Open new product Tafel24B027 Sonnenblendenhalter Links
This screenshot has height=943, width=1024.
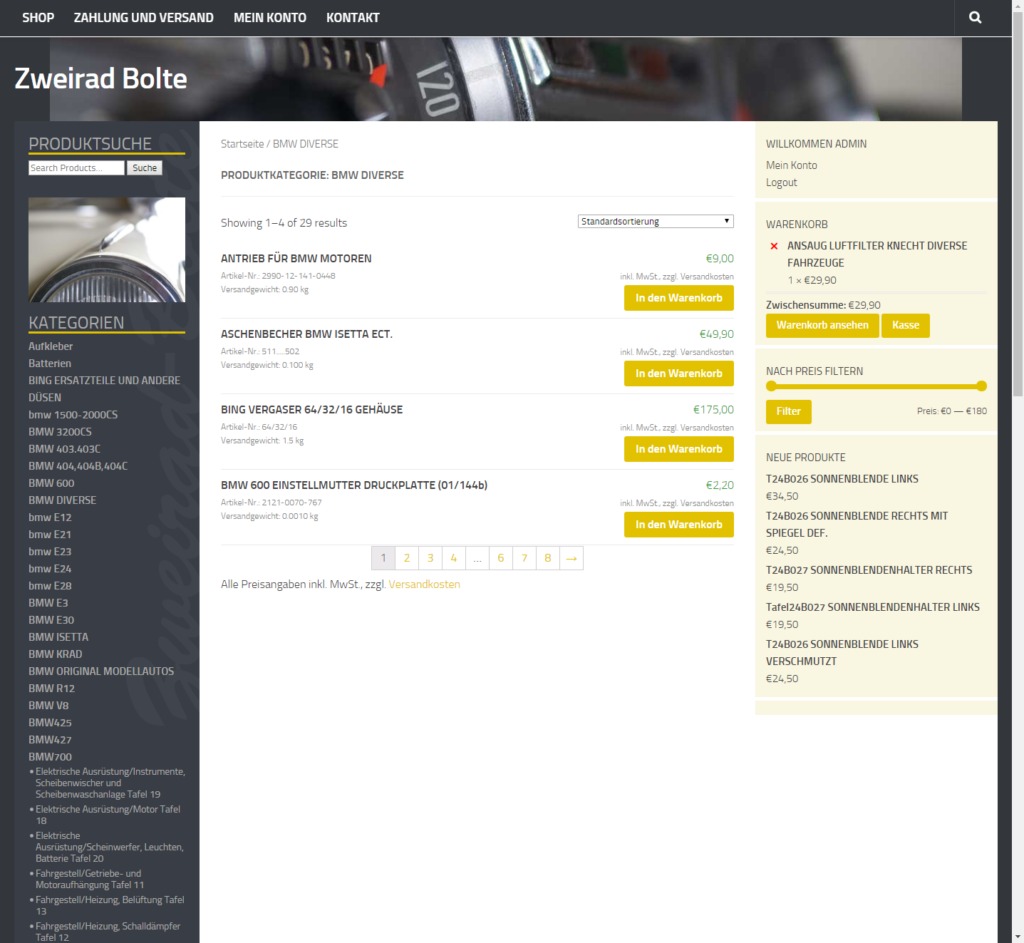(x=872, y=607)
